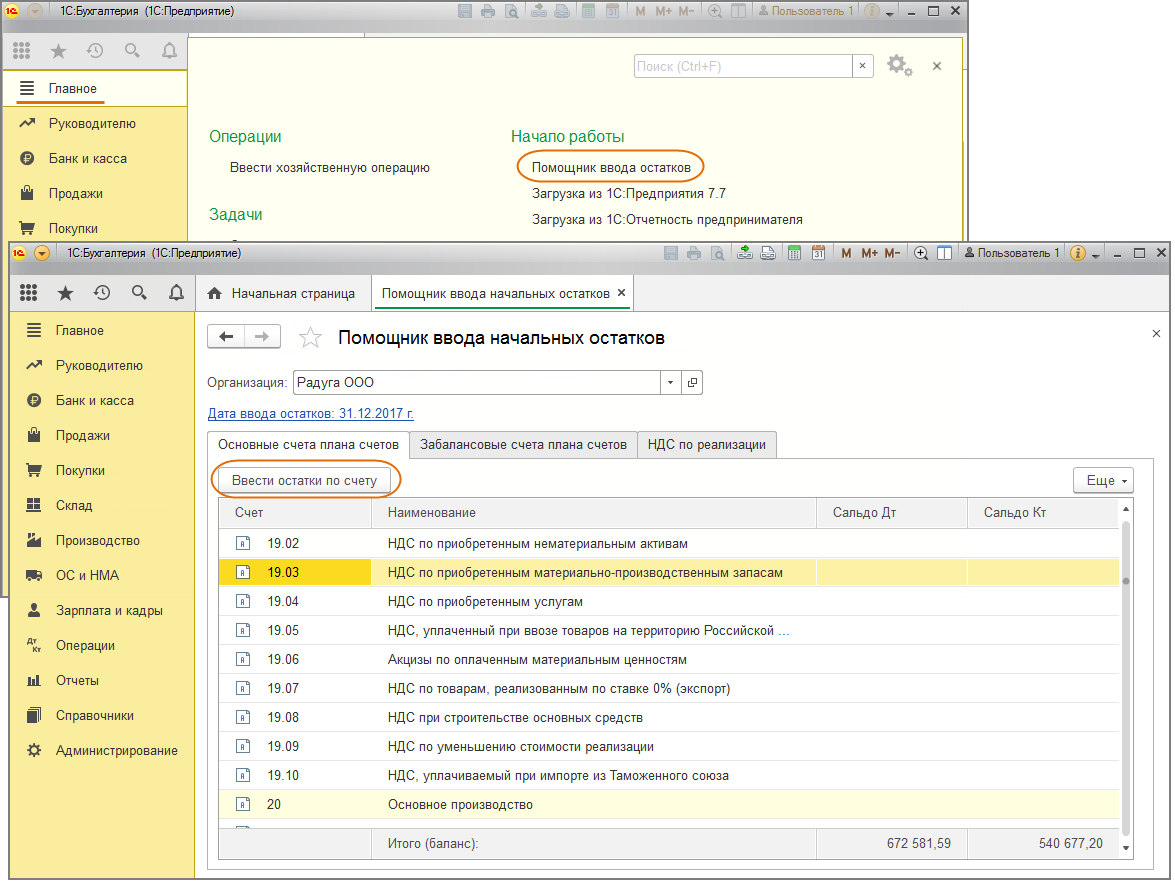Click Загрузка из 1С:Отчетность предпринимателя link
The height and width of the screenshot is (881, 1175).
point(667,220)
